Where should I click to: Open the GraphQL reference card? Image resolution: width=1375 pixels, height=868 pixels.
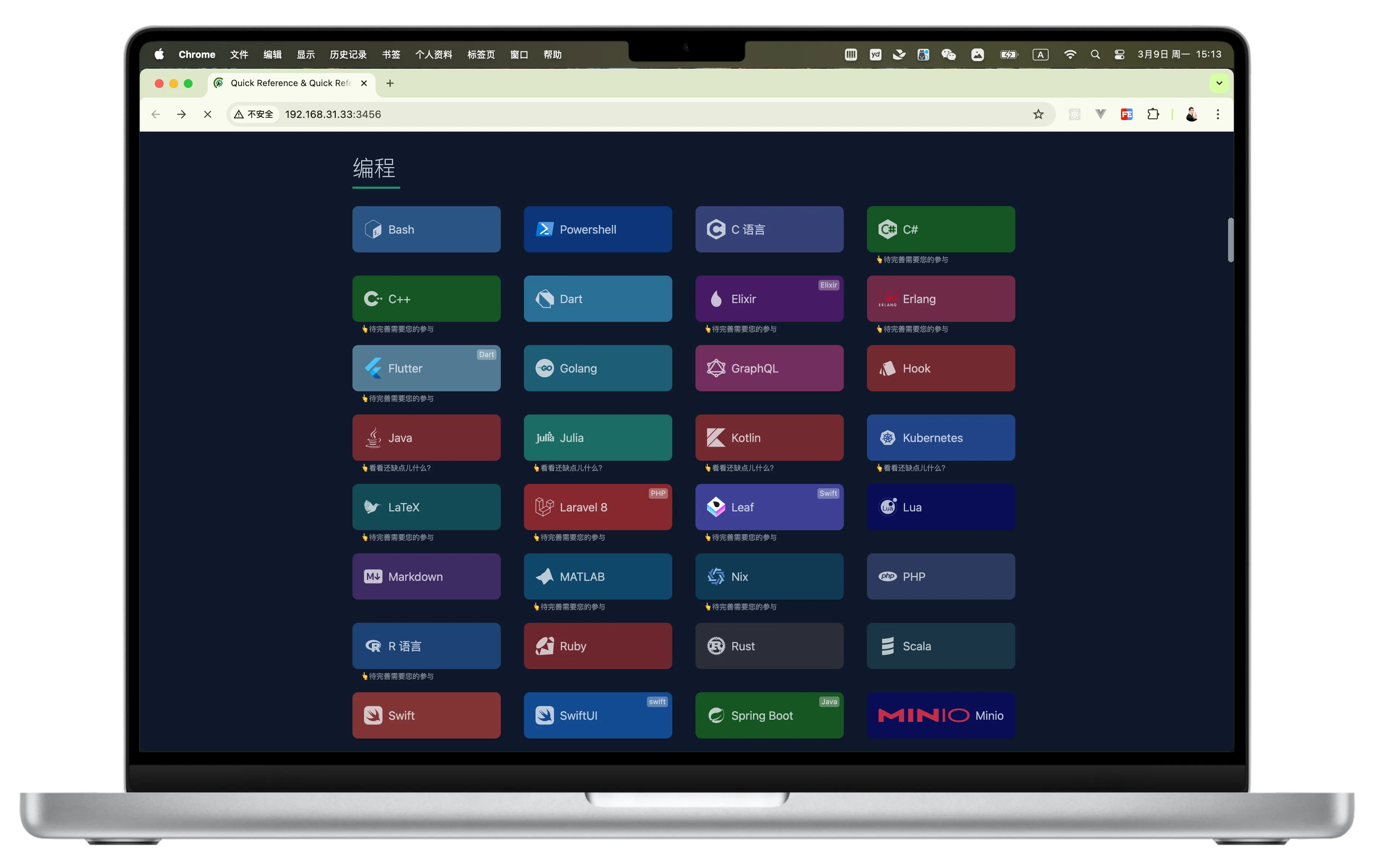tap(769, 368)
